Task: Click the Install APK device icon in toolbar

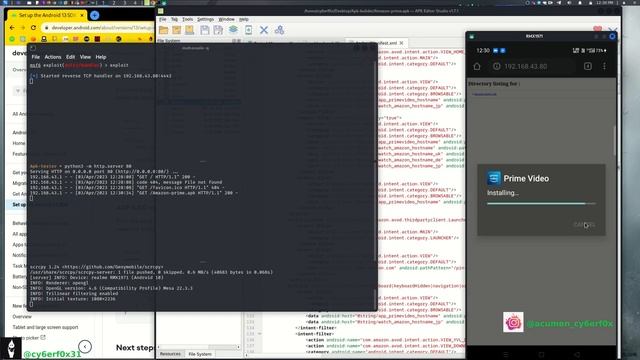Action: (x=249, y=30)
